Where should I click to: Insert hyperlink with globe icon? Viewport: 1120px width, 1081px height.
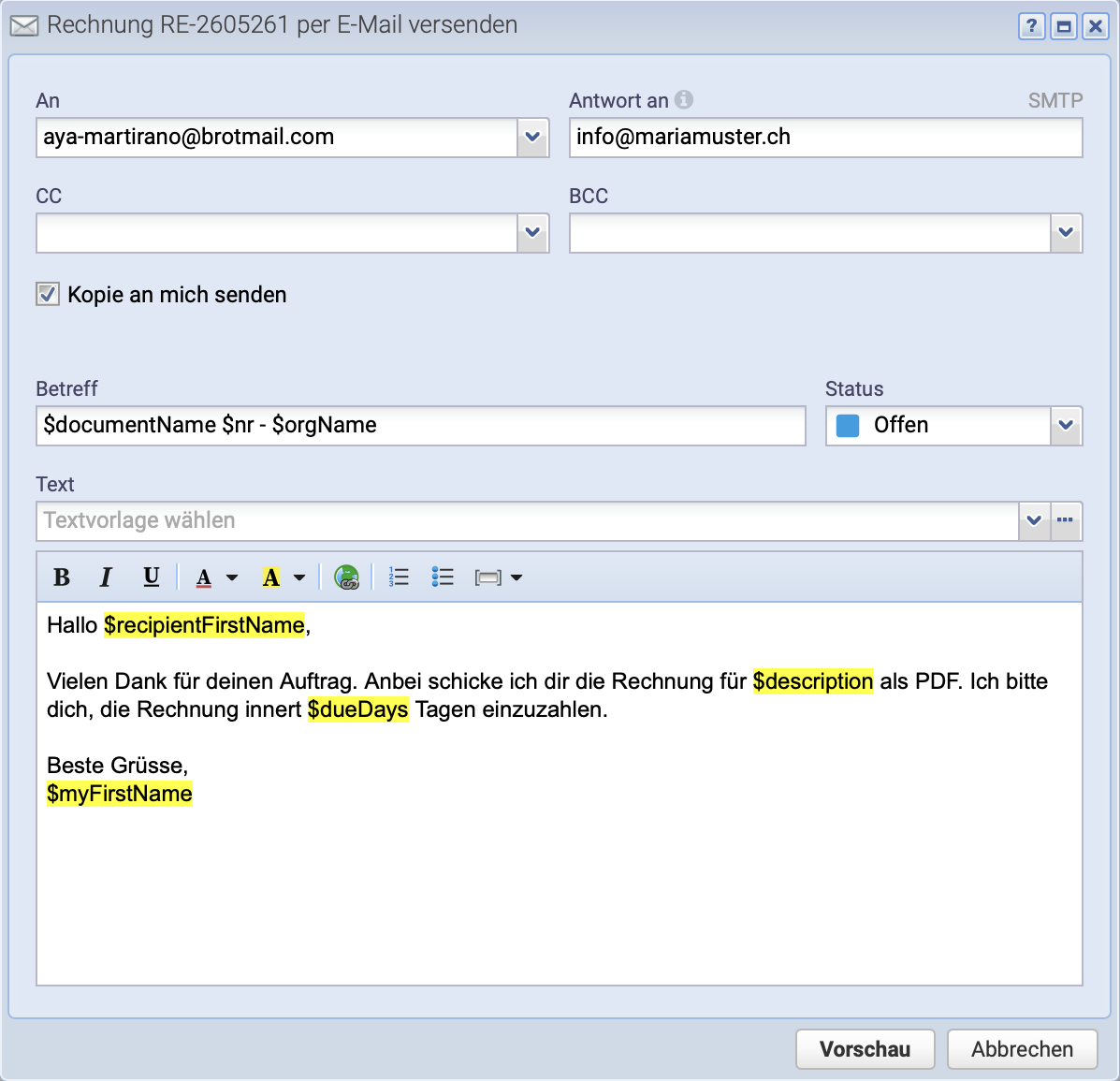346,577
